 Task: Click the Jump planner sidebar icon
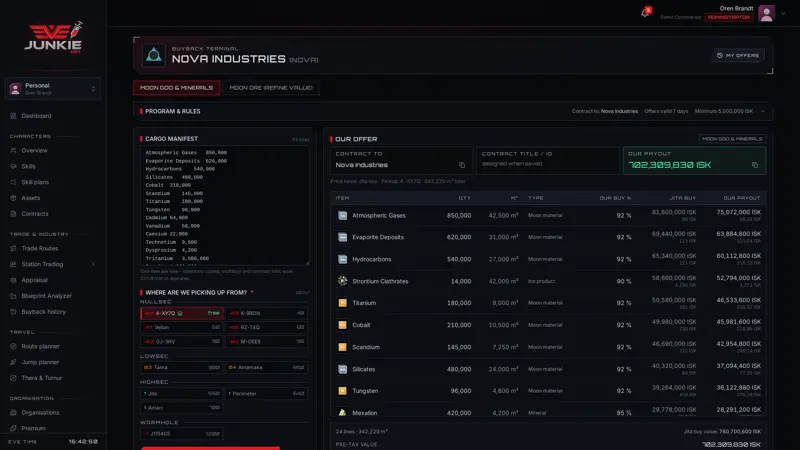click(13, 362)
